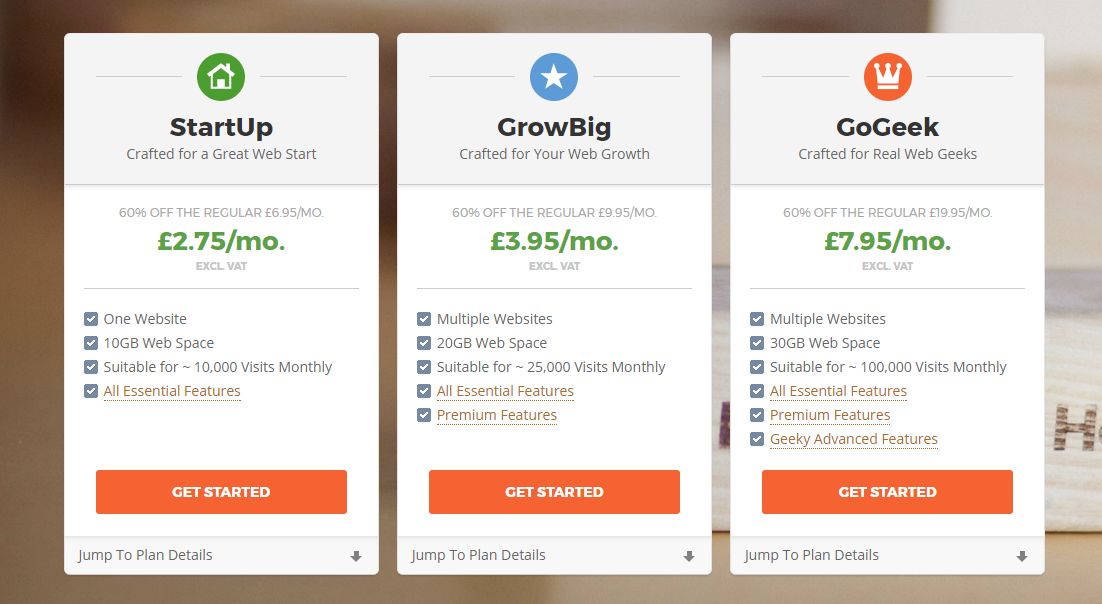The image size is (1102, 604).
Task: Toggle the 30GB Web Space checkbox
Action: 757,343
